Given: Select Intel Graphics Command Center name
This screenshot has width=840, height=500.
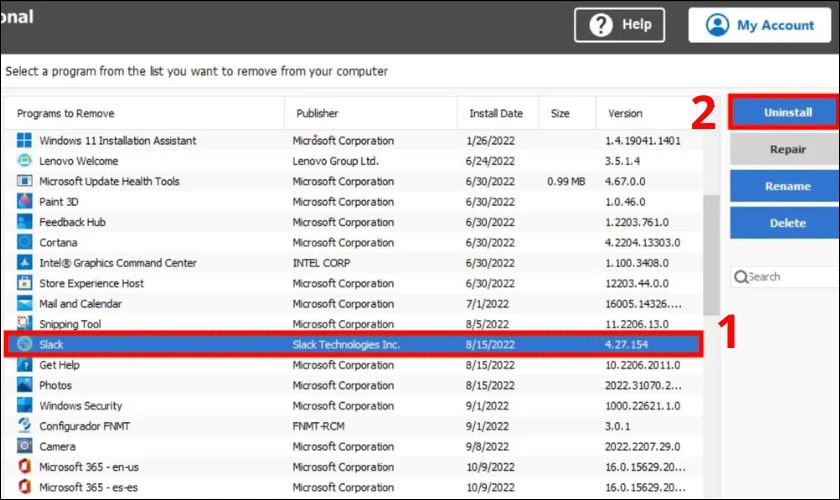Looking at the screenshot, I should tap(118, 263).
